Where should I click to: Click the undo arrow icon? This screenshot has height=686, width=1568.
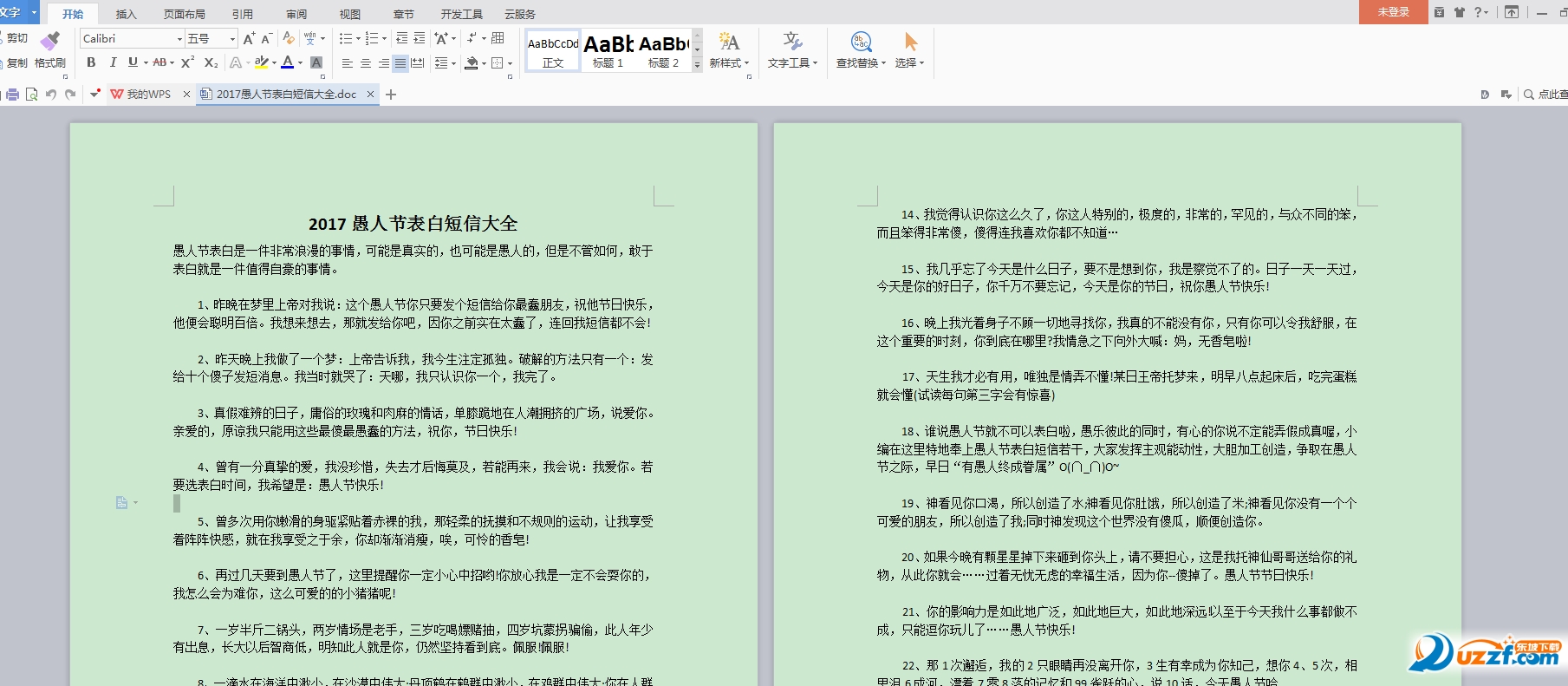pos(51,95)
